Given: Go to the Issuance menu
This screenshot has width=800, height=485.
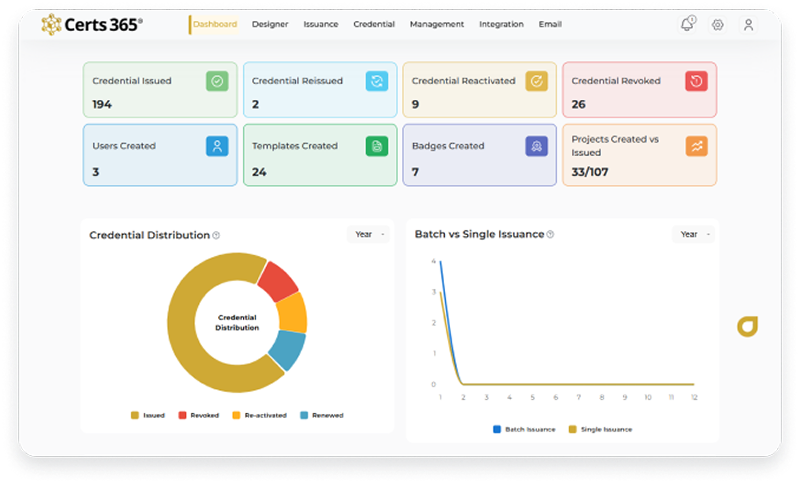Looking at the screenshot, I should 321,24.
